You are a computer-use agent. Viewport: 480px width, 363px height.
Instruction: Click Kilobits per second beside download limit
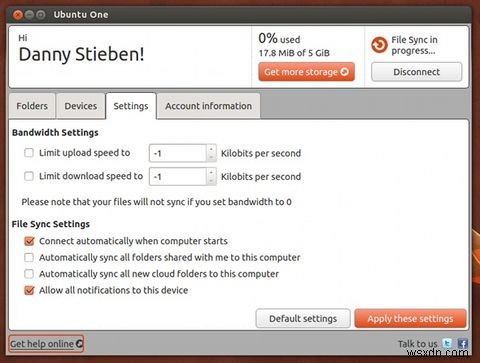[x=261, y=176]
